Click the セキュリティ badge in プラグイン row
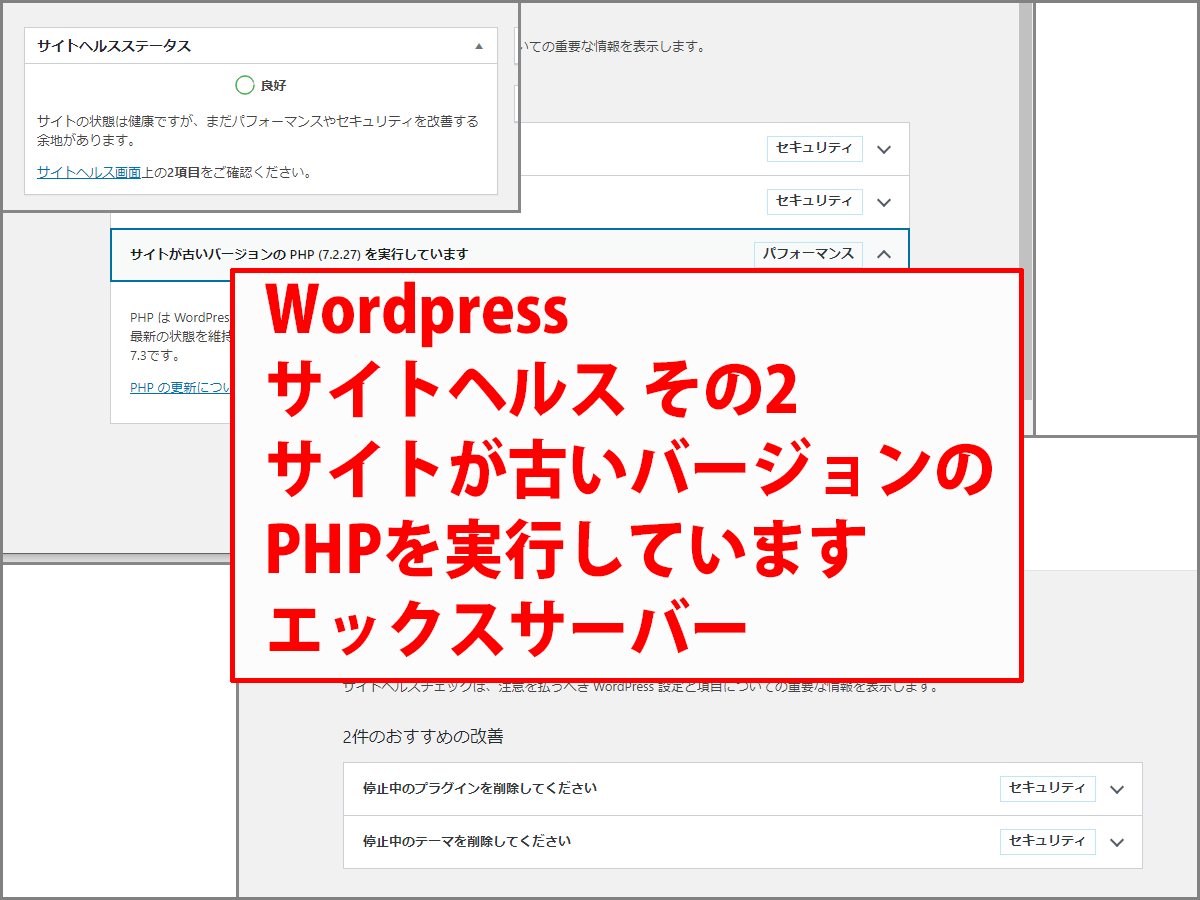Screen dimensions: 1200x900 pos(1048,788)
